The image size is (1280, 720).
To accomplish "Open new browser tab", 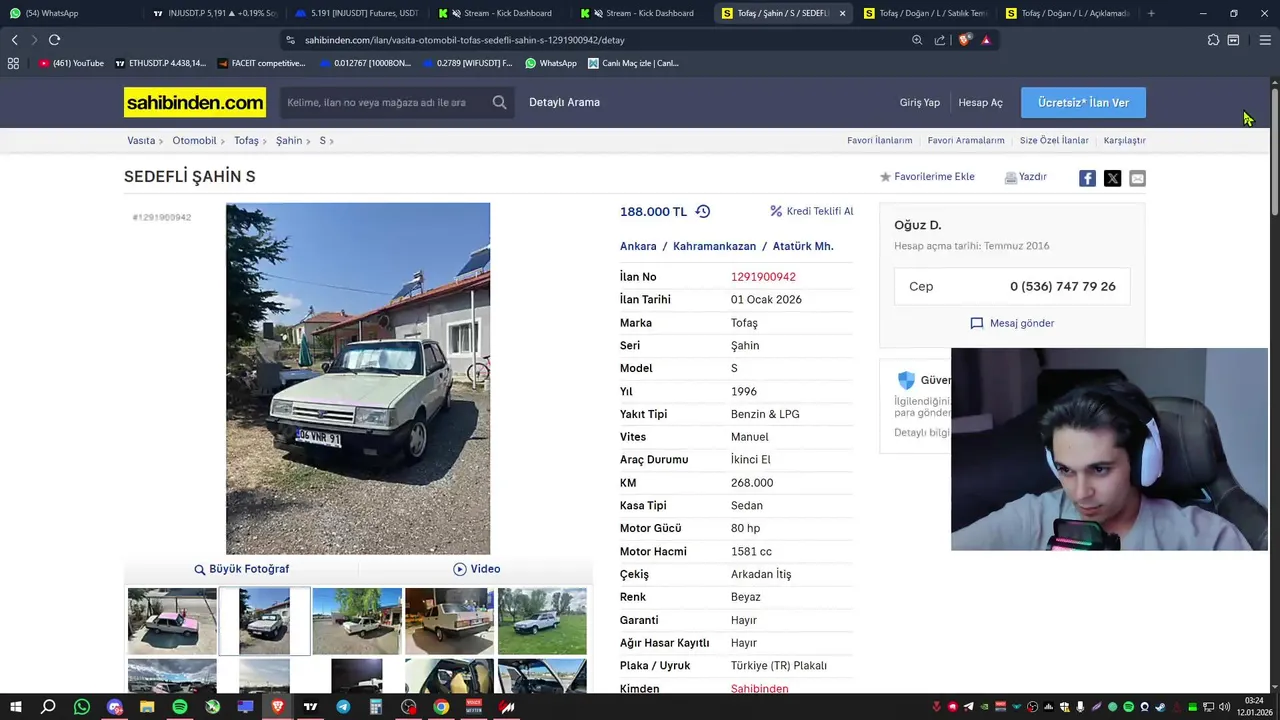I will coord(1151,13).
